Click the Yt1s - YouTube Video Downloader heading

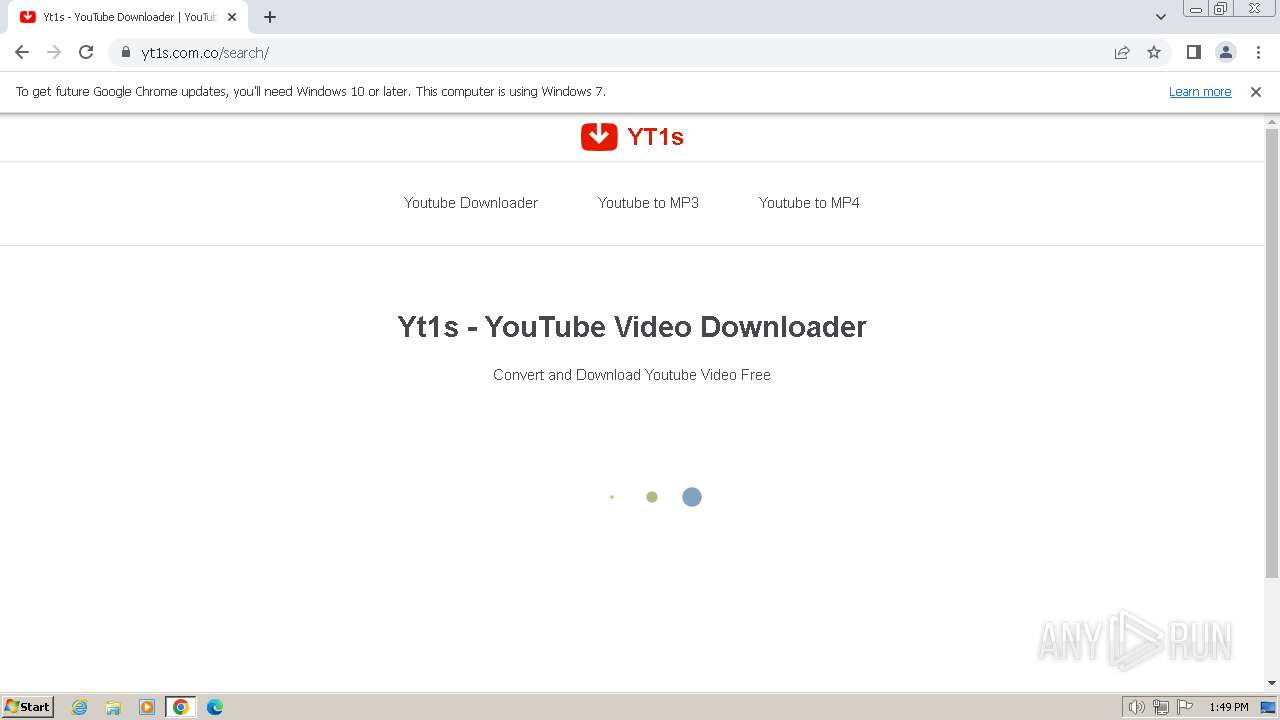[x=632, y=327]
